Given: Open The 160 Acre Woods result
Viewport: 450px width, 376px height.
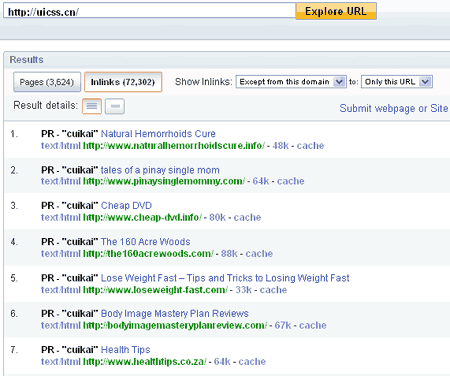Looking at the screenshot, I should (x=145, y=242).
